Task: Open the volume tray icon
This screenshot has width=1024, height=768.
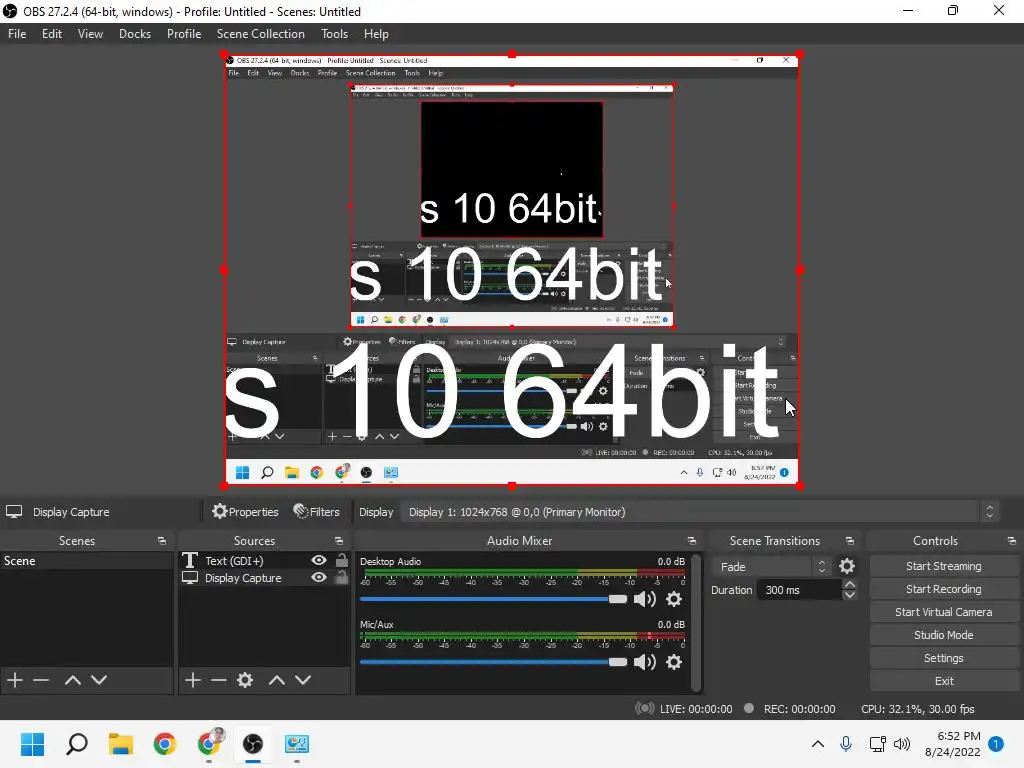Action: [x=902, y=744]
